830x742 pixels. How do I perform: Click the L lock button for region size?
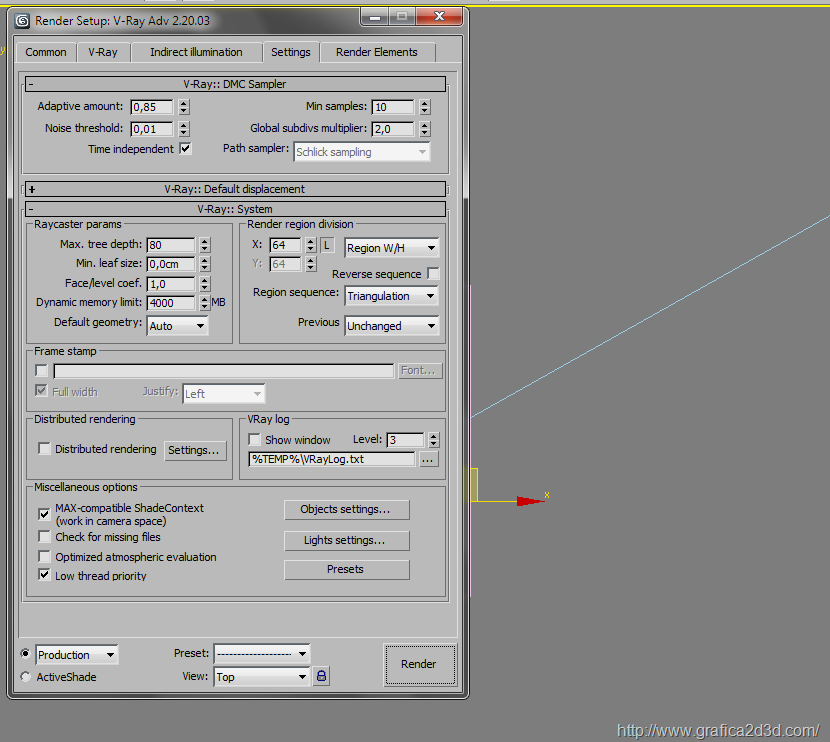327,245
